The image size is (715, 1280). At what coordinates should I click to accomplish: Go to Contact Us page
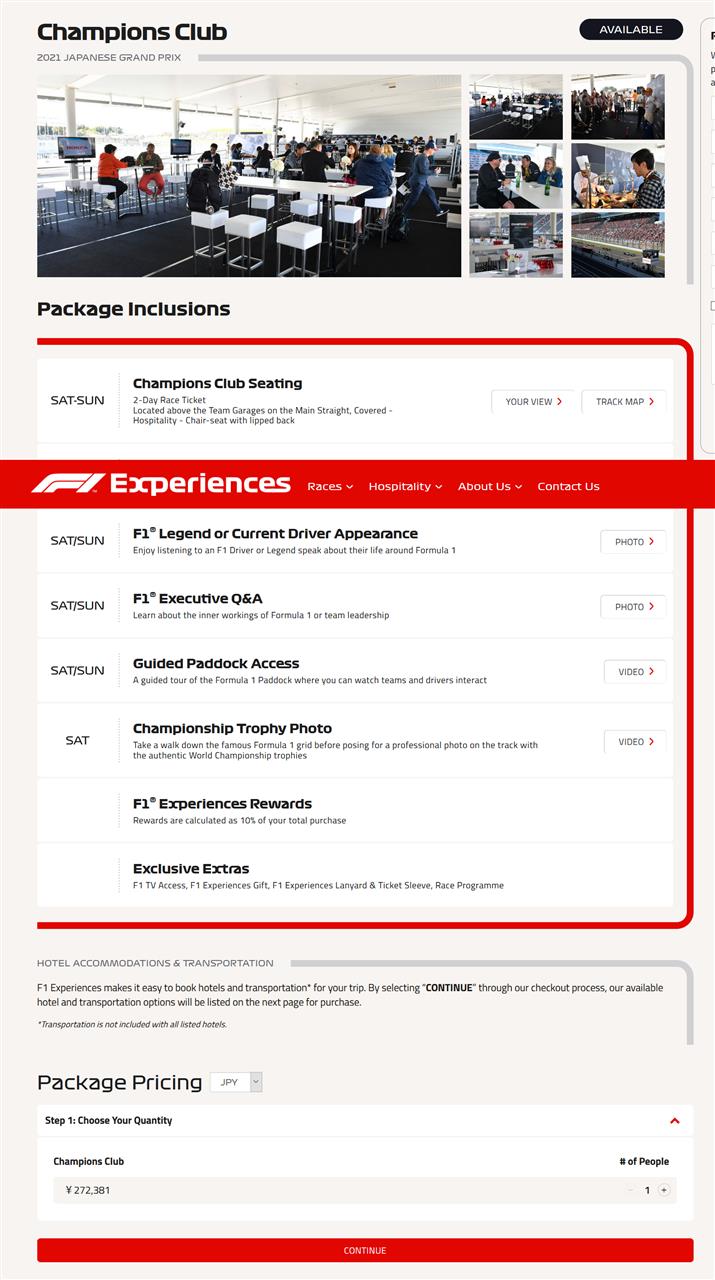(568, 486)
